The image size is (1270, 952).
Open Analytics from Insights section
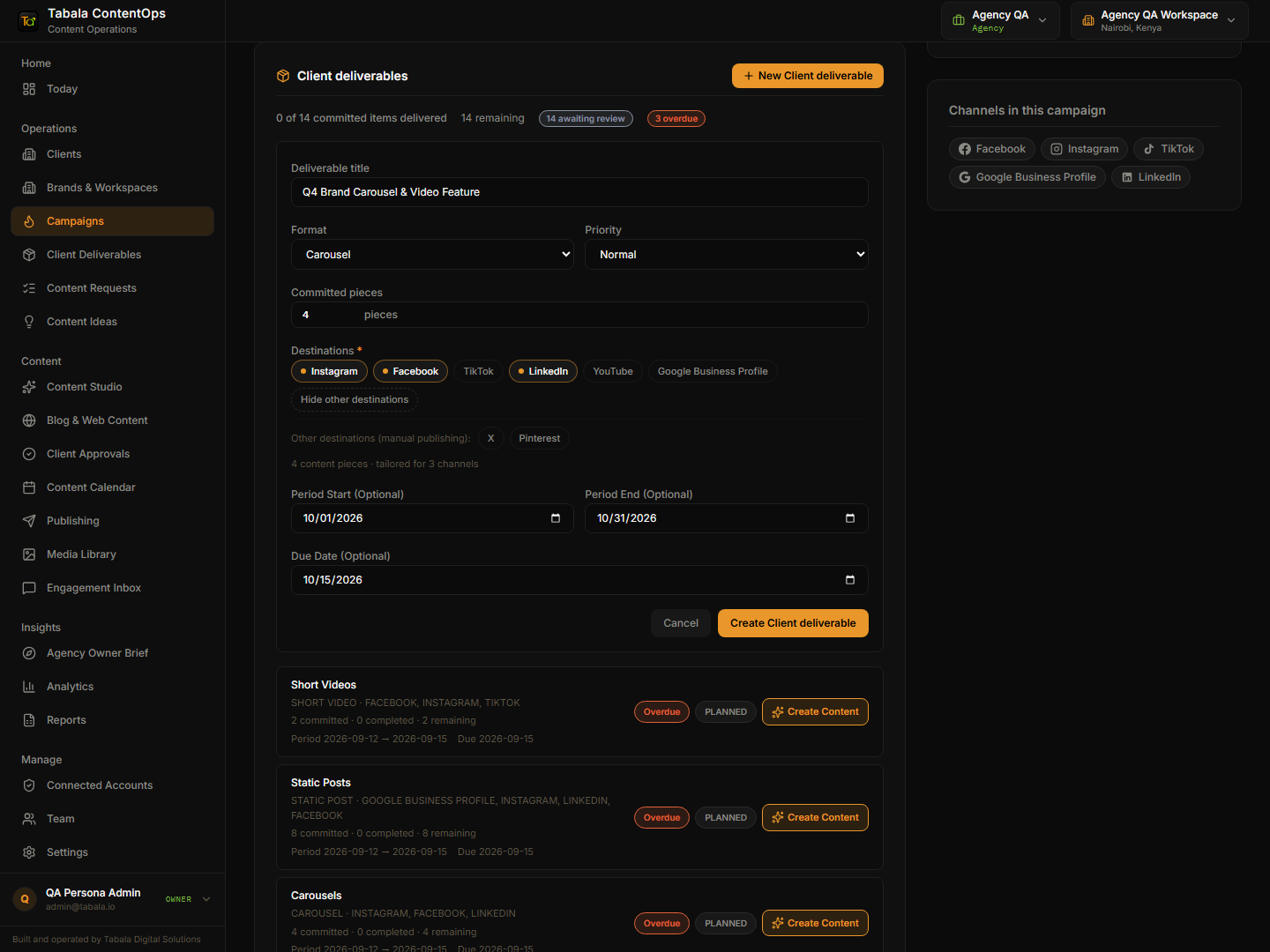tap(112, 687)
